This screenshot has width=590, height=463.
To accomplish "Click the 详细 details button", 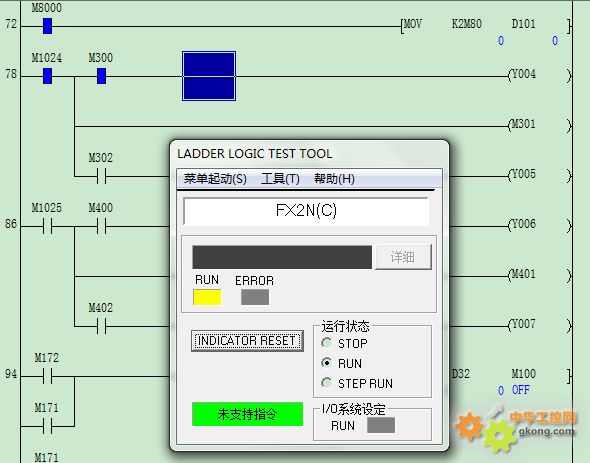I will [403, 257].
